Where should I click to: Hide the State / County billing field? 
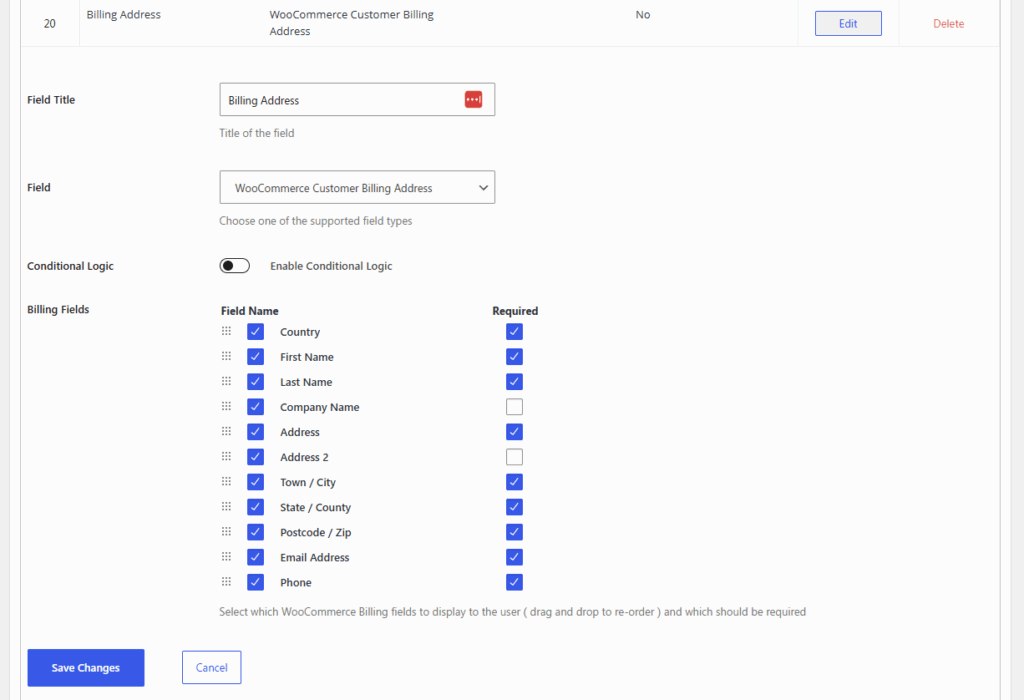pos(255,507)
